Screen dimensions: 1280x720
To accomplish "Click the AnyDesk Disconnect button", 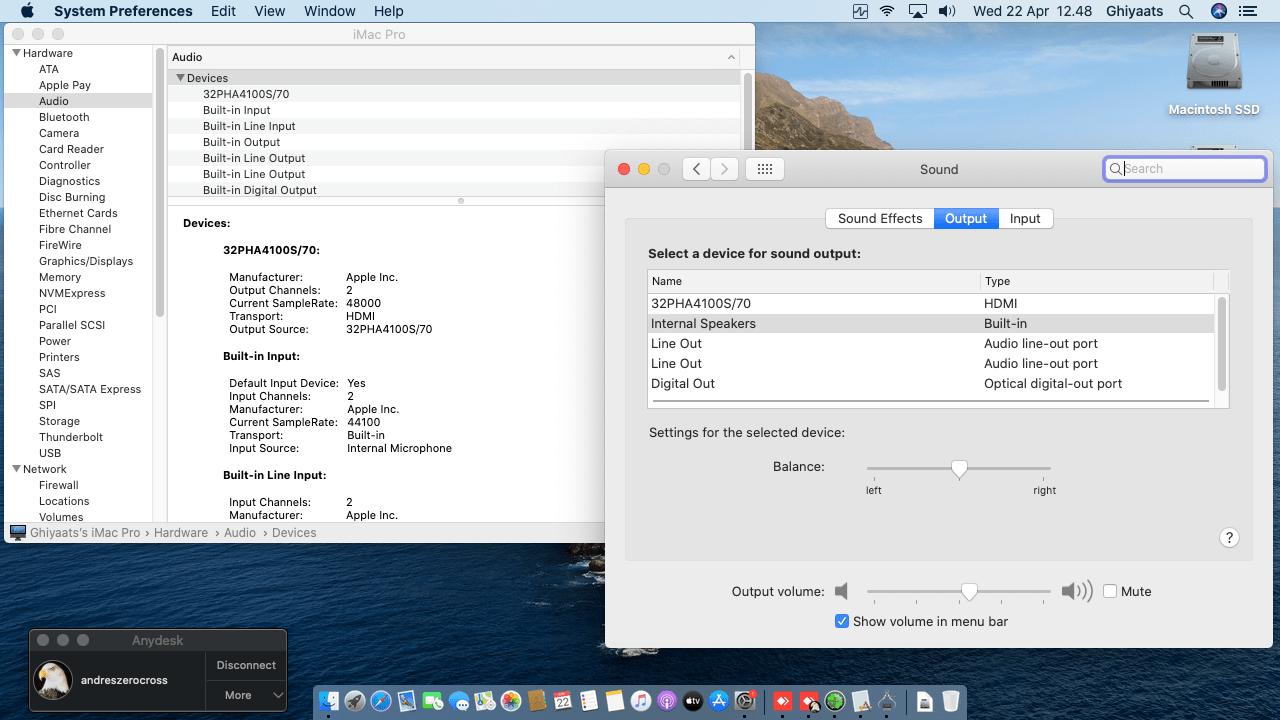I will point(246,665).
